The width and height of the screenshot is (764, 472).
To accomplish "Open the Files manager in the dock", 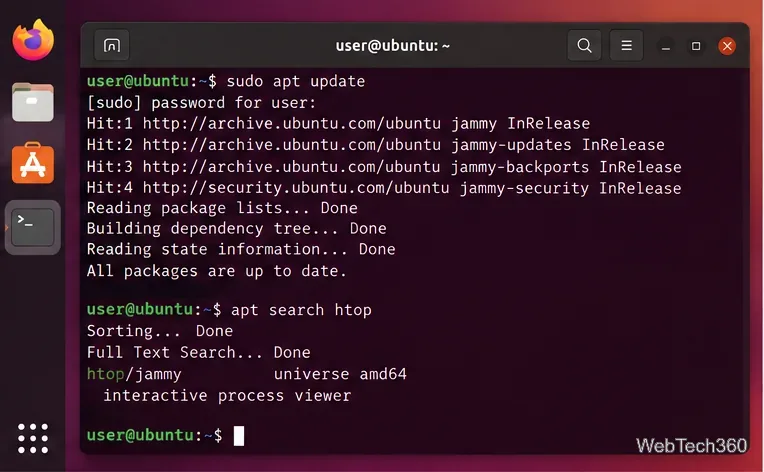I will pos(33,102).
